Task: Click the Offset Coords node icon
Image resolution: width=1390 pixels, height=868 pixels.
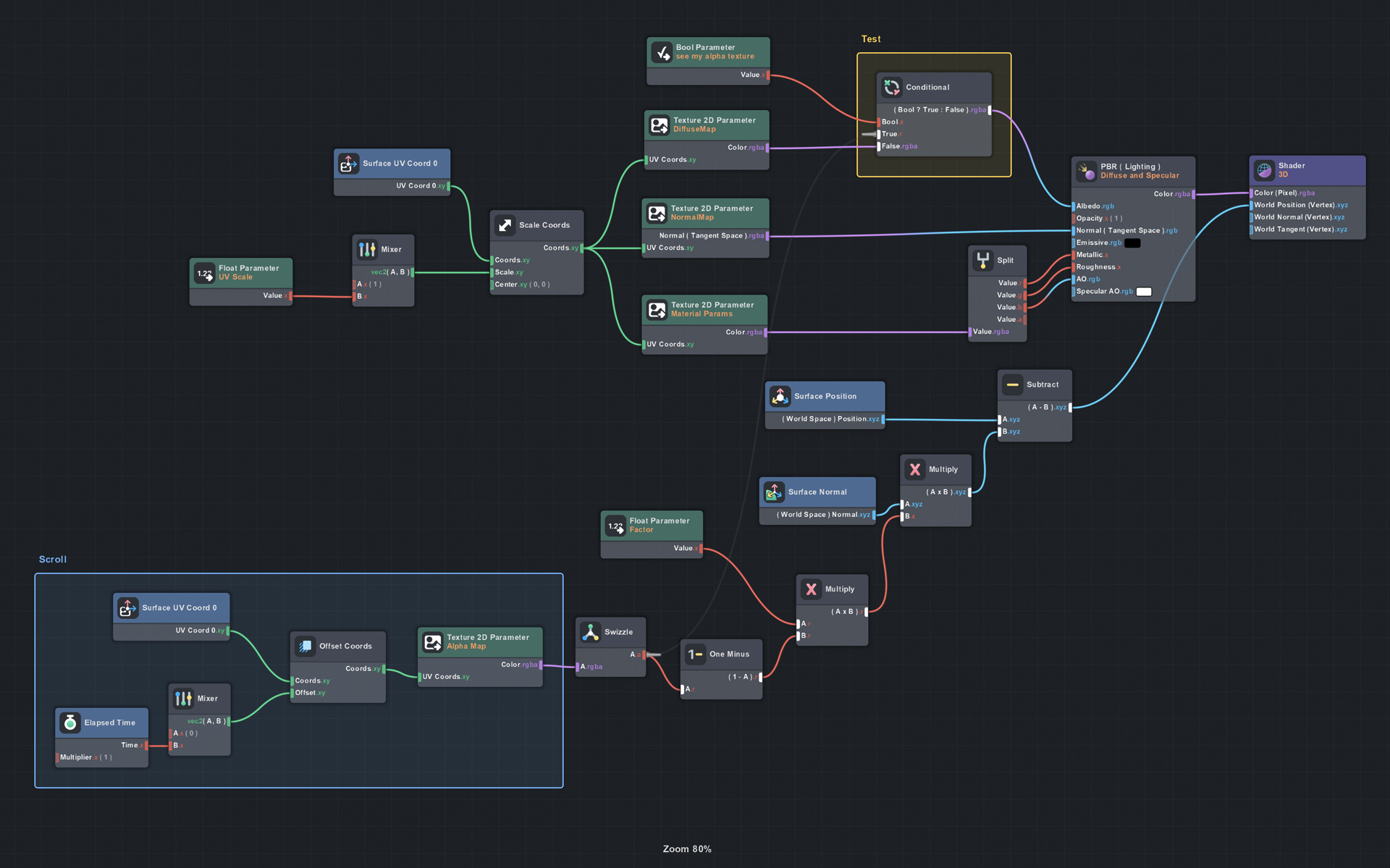Action: click(305, 646)
